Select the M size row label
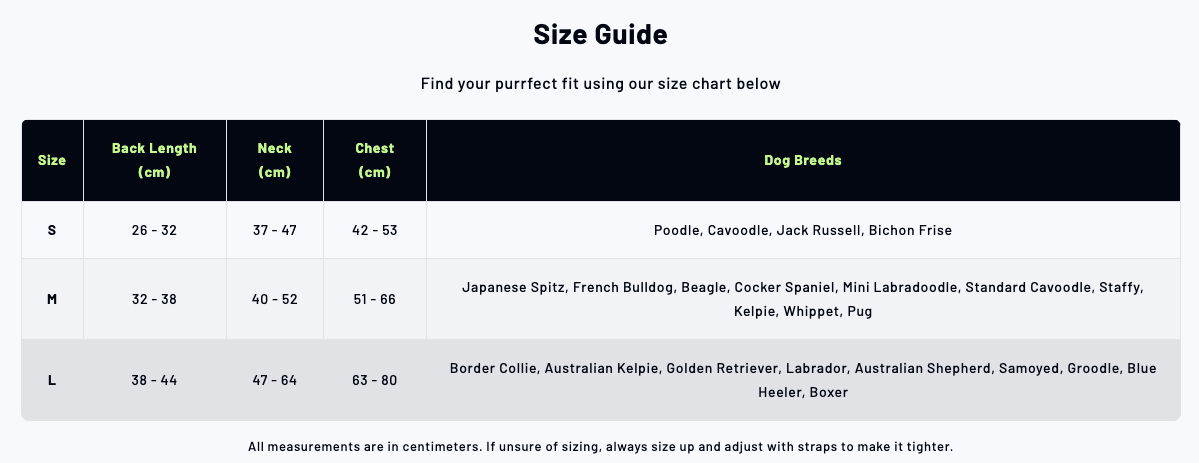 [52, 299]
